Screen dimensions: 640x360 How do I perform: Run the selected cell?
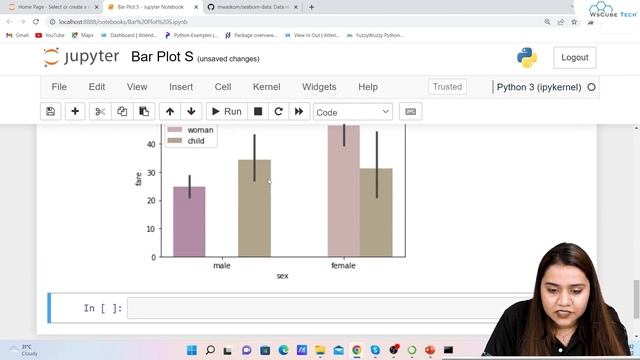coord(227,111)
